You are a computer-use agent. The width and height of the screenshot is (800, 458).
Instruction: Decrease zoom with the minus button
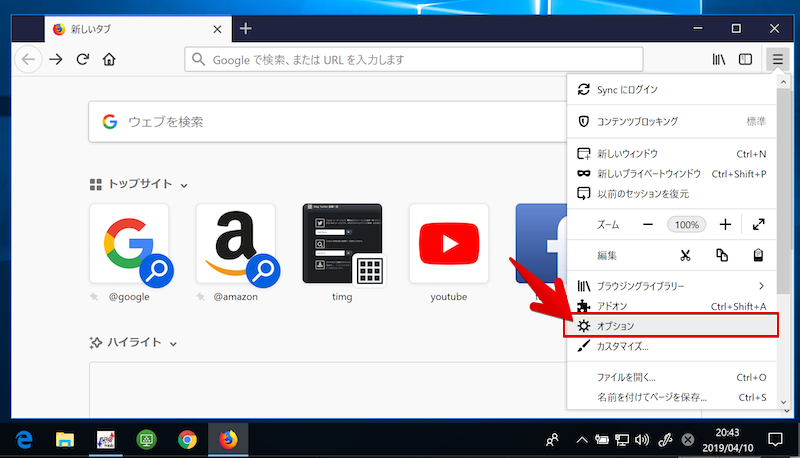click(648, 224)
